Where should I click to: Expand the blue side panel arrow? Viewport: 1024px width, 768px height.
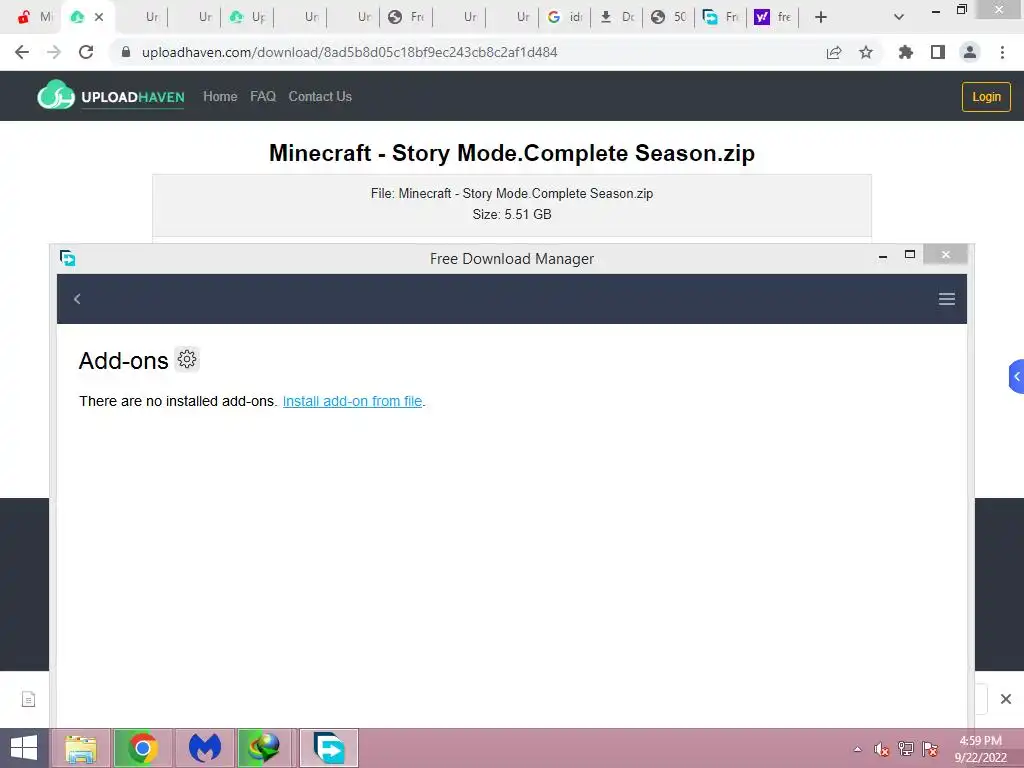click(1016, 376)
